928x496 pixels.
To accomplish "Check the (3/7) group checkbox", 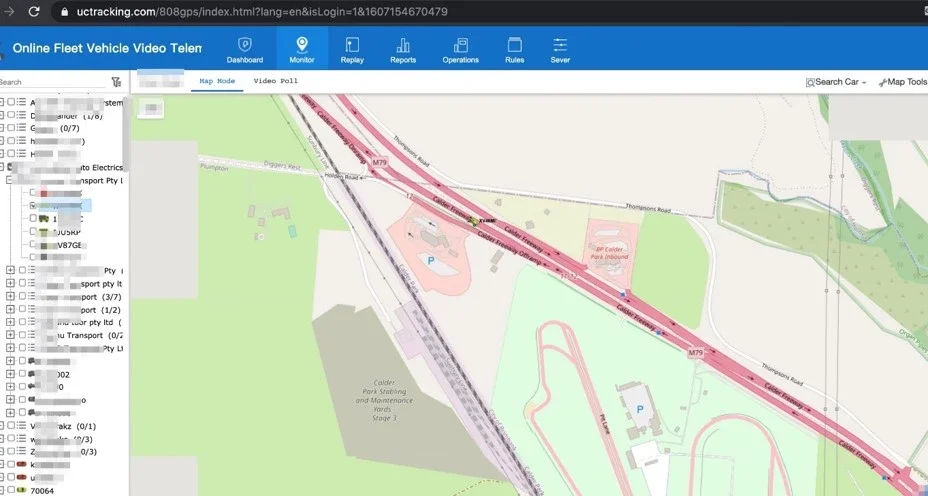I will pos(22,297).
